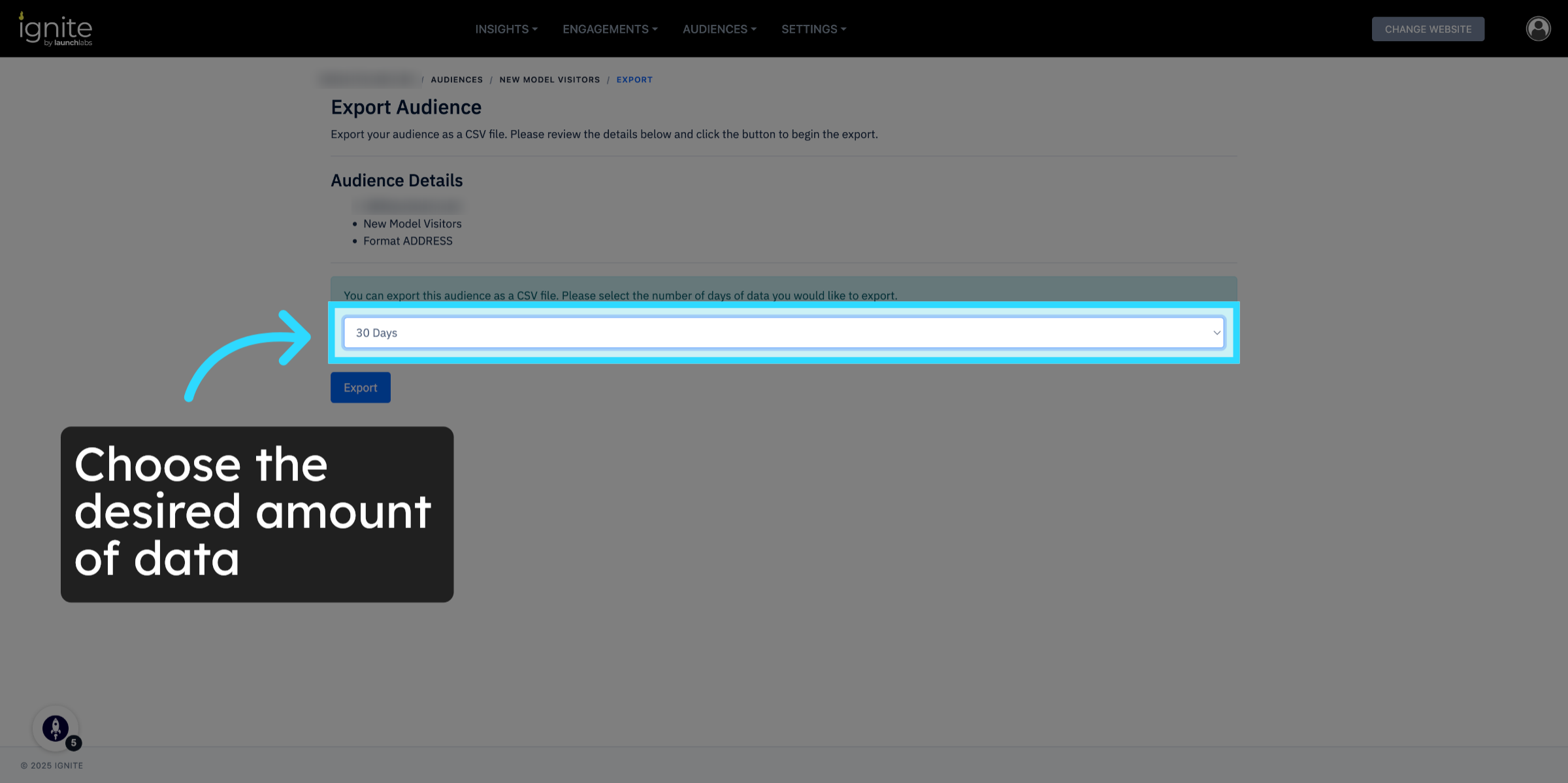Click the Format ADDRESS list item
The height and width of the screenshot is (783, 1568).
point(408,241)
